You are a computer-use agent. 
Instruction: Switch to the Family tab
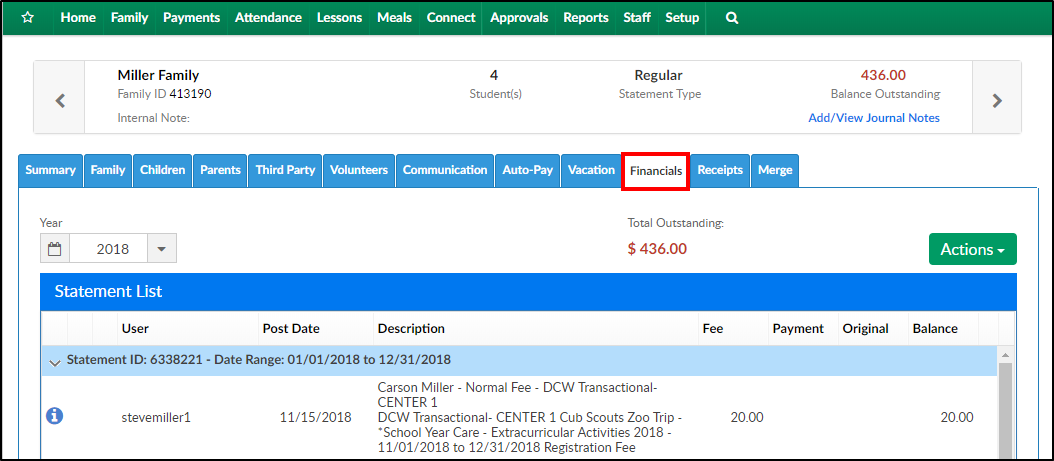pyautogui.click(x=108, y=171)
